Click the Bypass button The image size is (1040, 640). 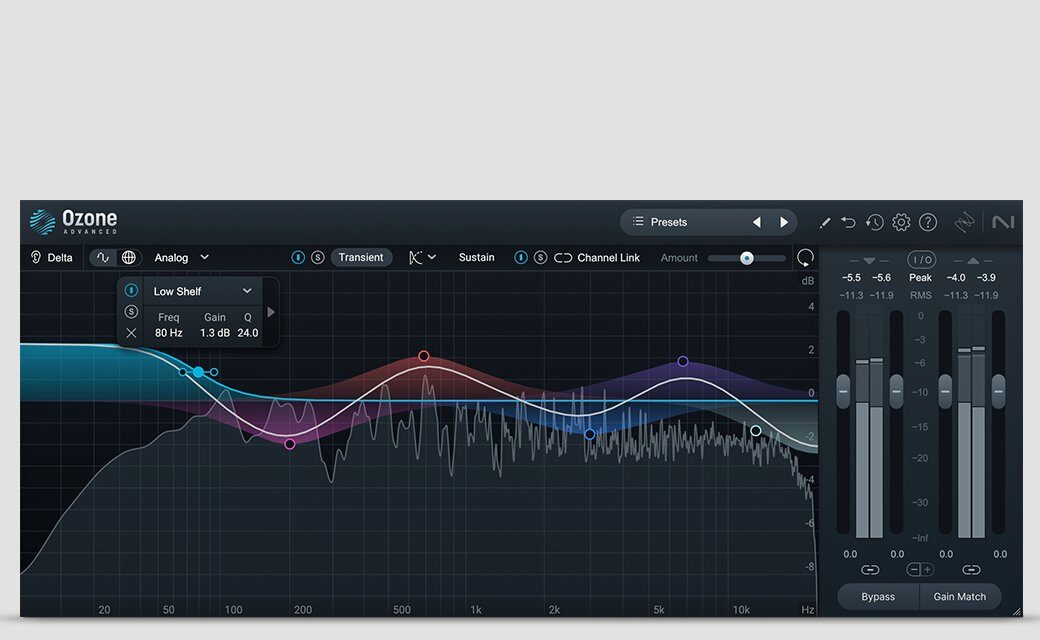(878, 597)
